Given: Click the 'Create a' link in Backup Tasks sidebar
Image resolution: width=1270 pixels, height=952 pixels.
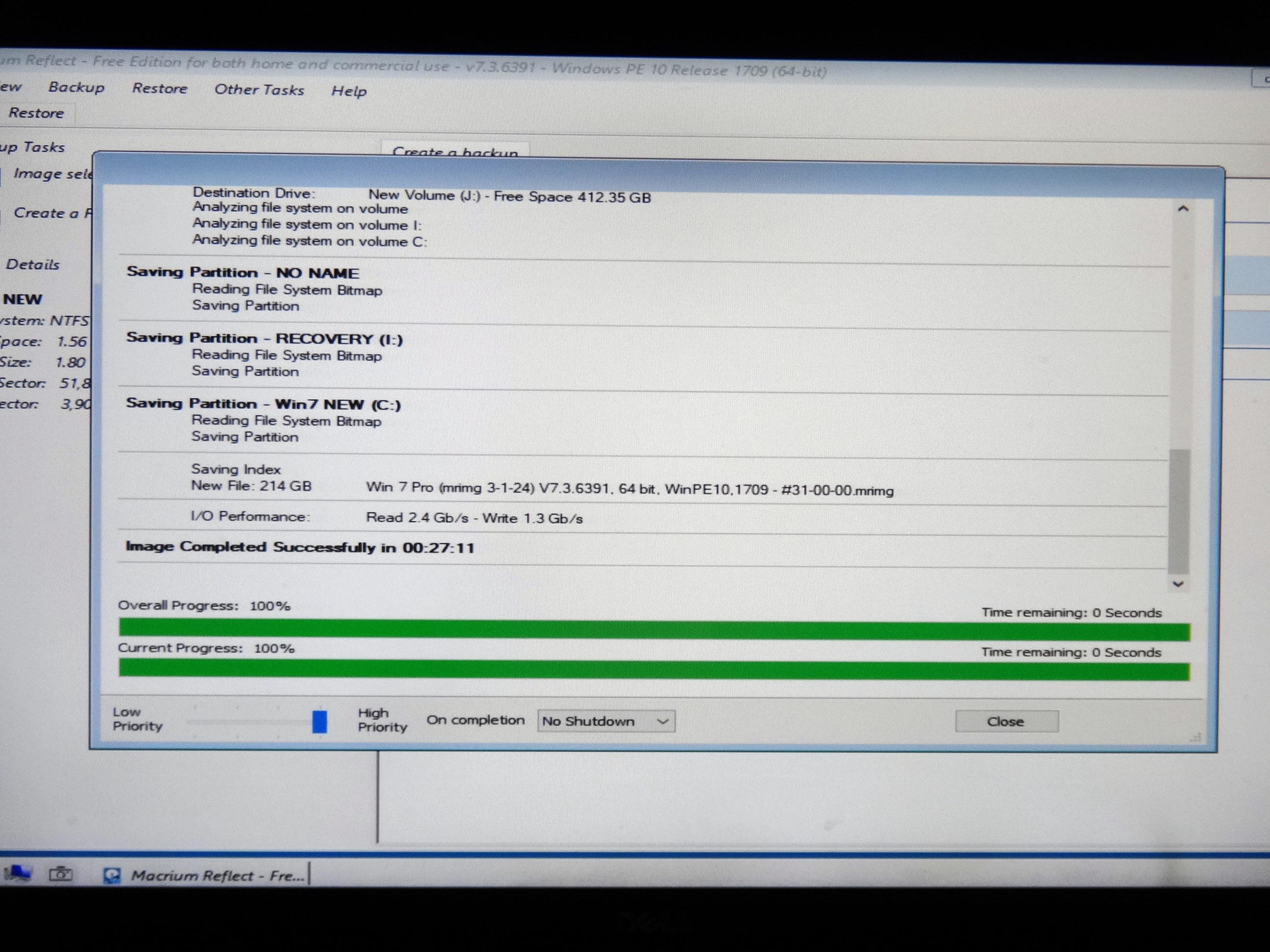Looking at the screenshot, I should point(52,213).
